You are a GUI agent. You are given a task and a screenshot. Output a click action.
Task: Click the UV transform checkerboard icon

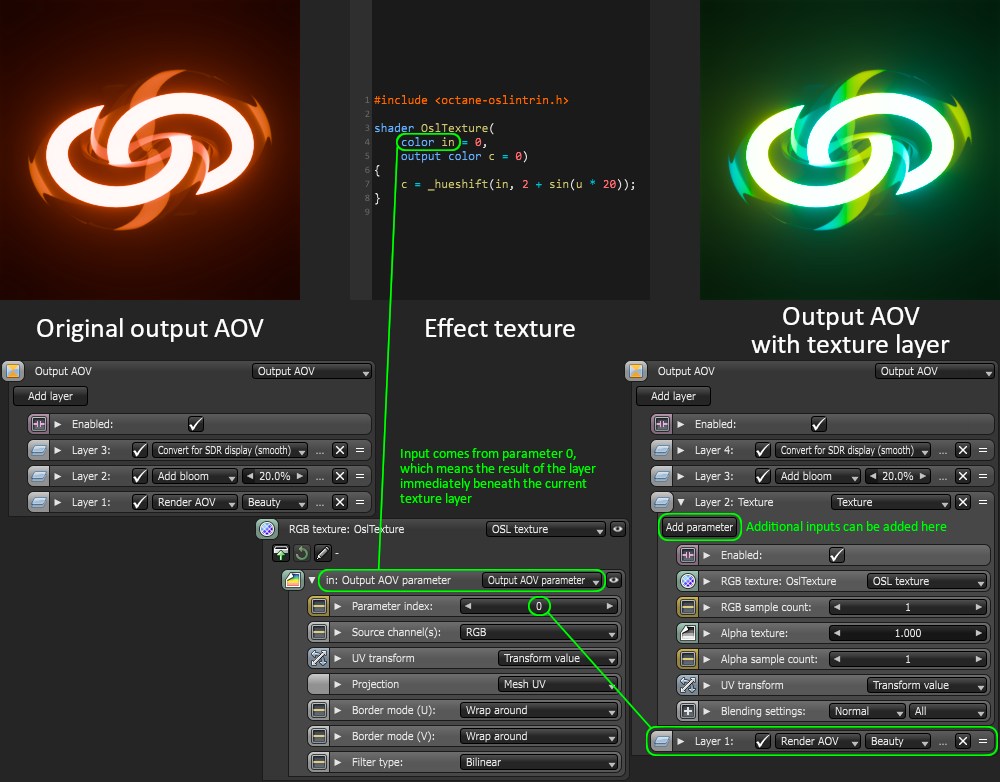[x=317, y=658]
